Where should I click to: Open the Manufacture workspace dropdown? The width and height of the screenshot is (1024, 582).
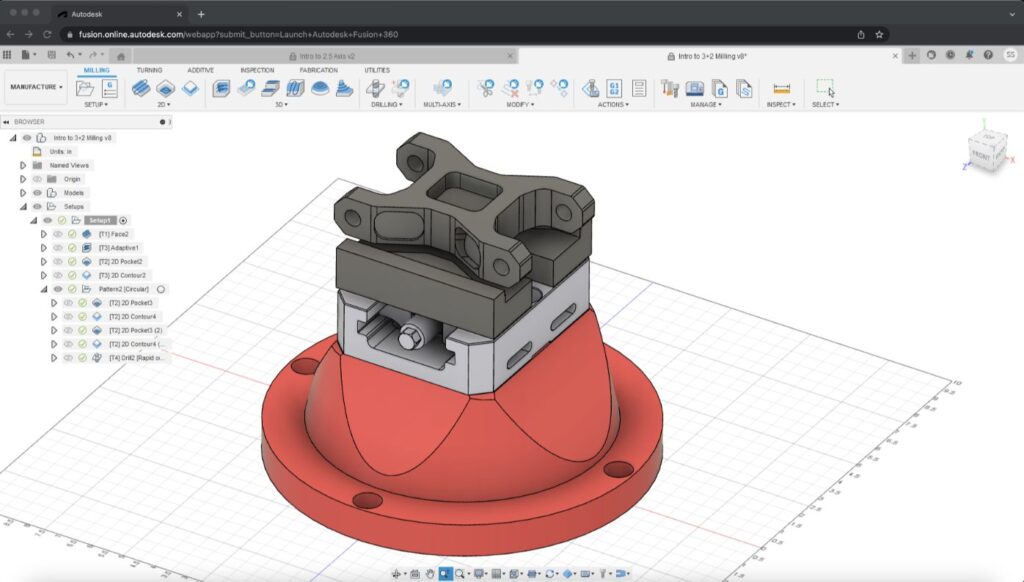point(36,87)
